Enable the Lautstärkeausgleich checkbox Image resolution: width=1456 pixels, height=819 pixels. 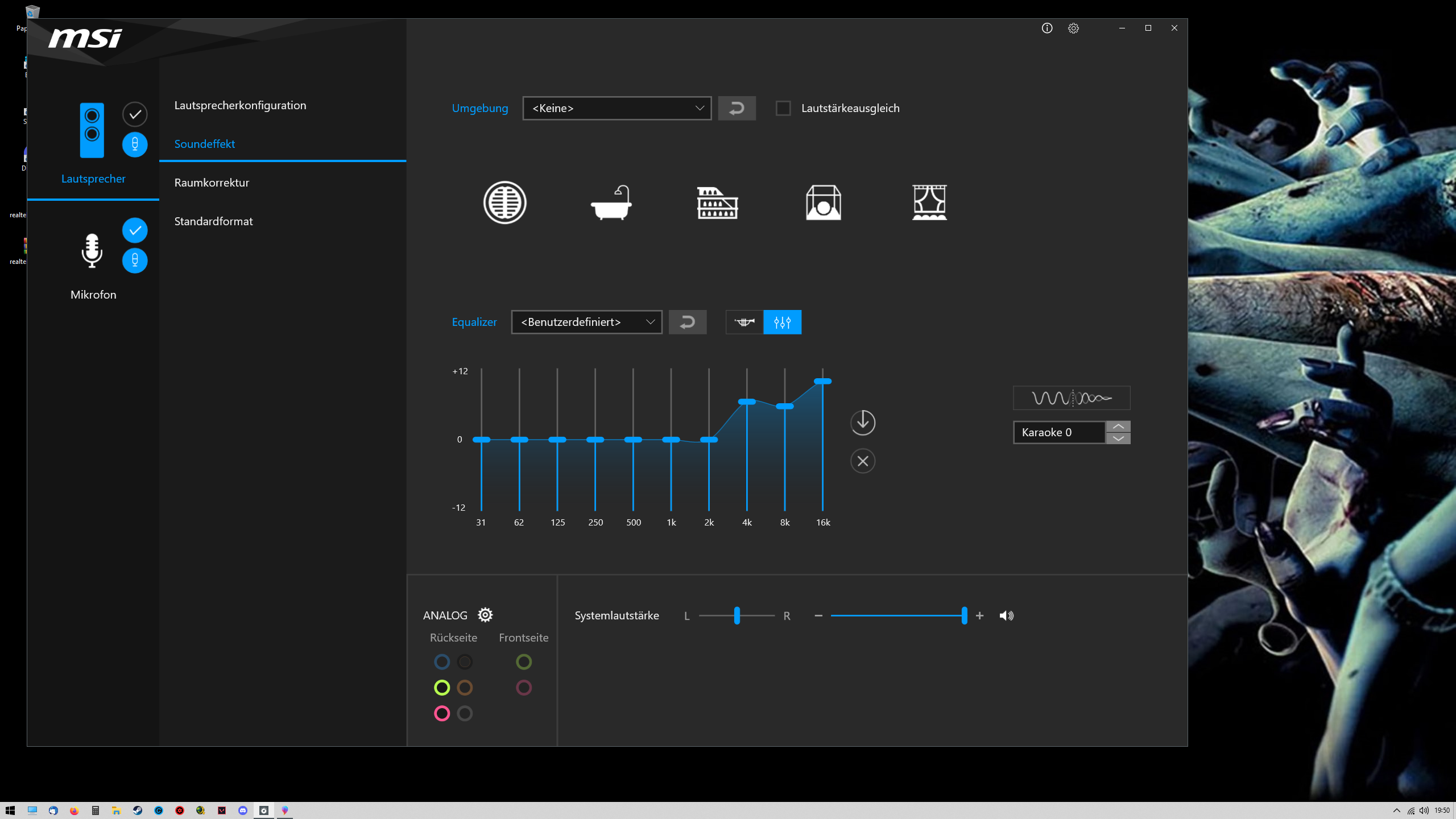tap(783, 108)
